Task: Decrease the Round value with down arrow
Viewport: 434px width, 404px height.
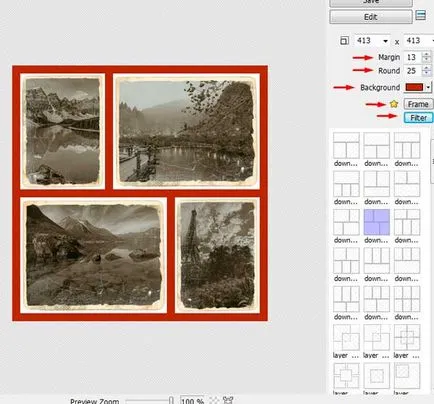Action: pyautogui.click(x=426, y=73)
